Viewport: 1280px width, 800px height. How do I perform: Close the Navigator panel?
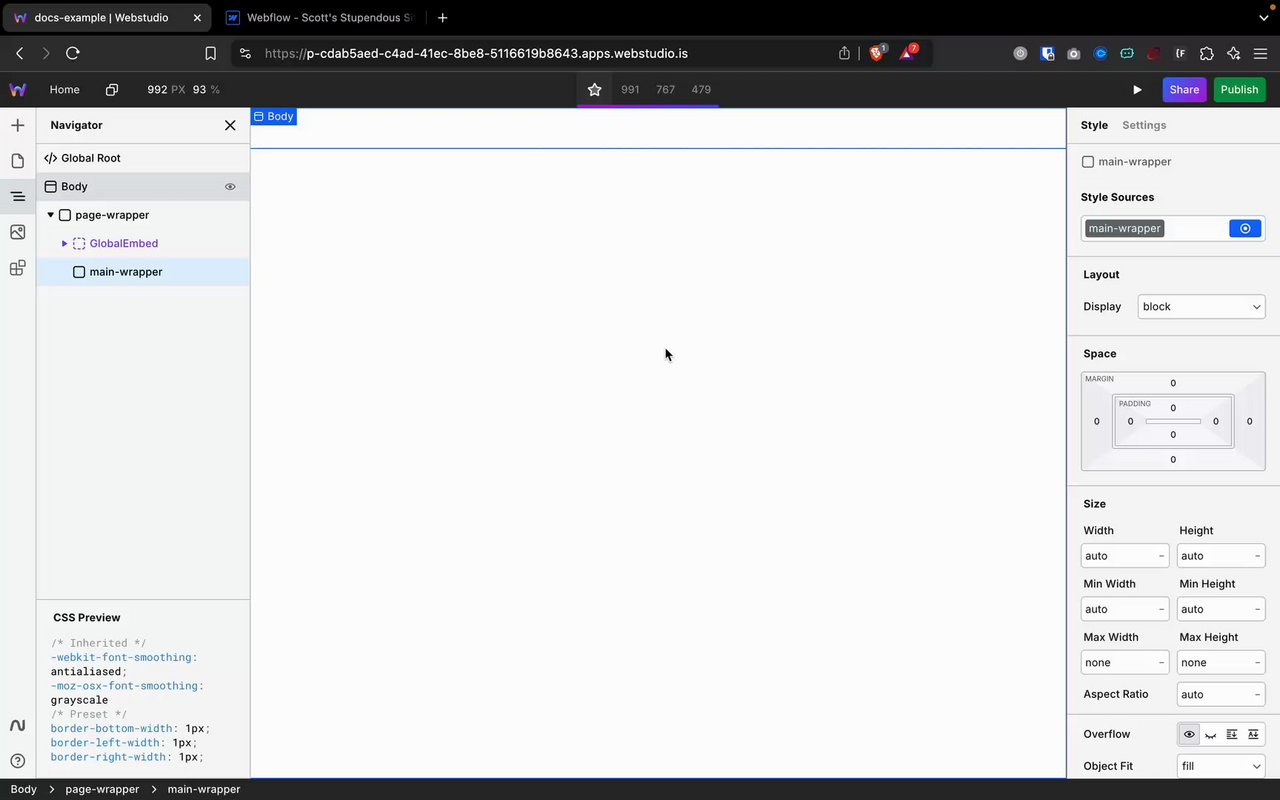click(x=230, y=125)
